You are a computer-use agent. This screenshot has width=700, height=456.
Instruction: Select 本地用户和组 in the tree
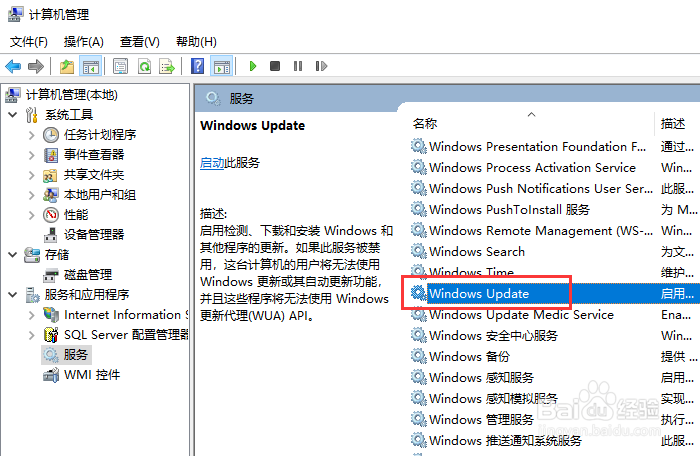(100, 195)
